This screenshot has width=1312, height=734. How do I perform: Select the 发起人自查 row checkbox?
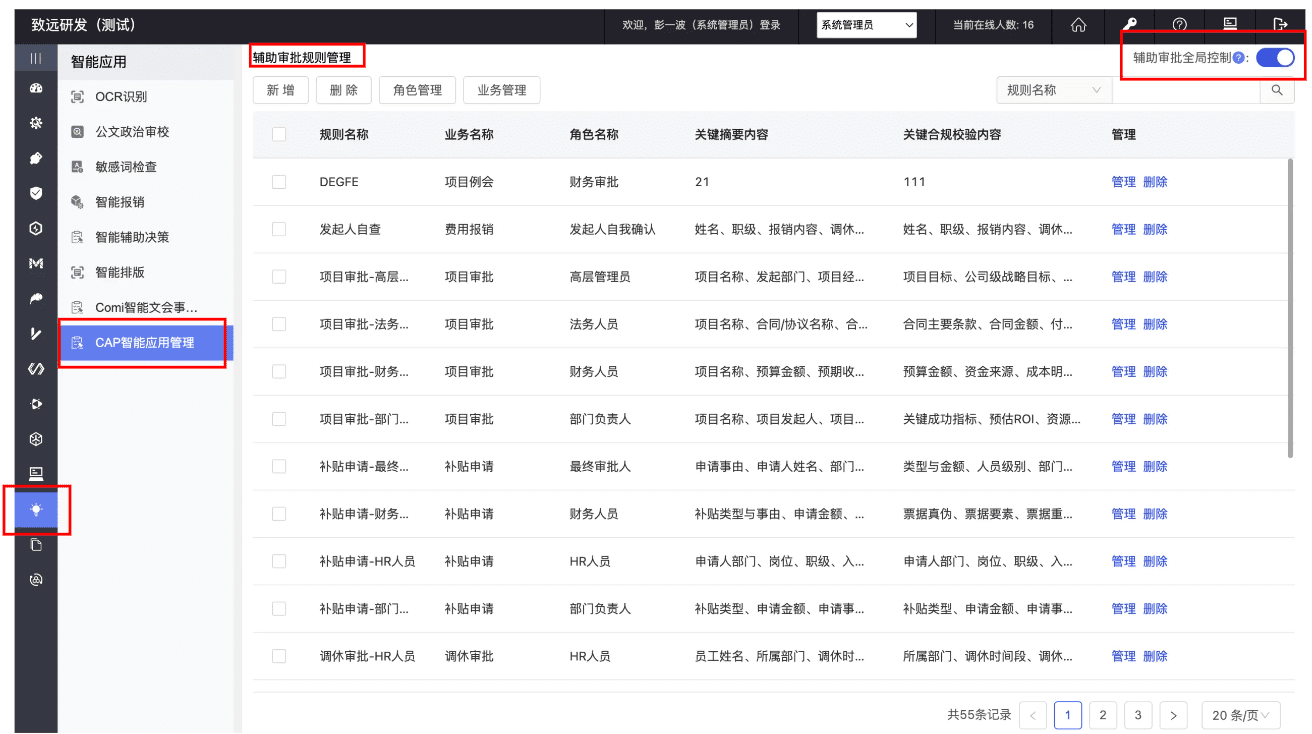279,229
